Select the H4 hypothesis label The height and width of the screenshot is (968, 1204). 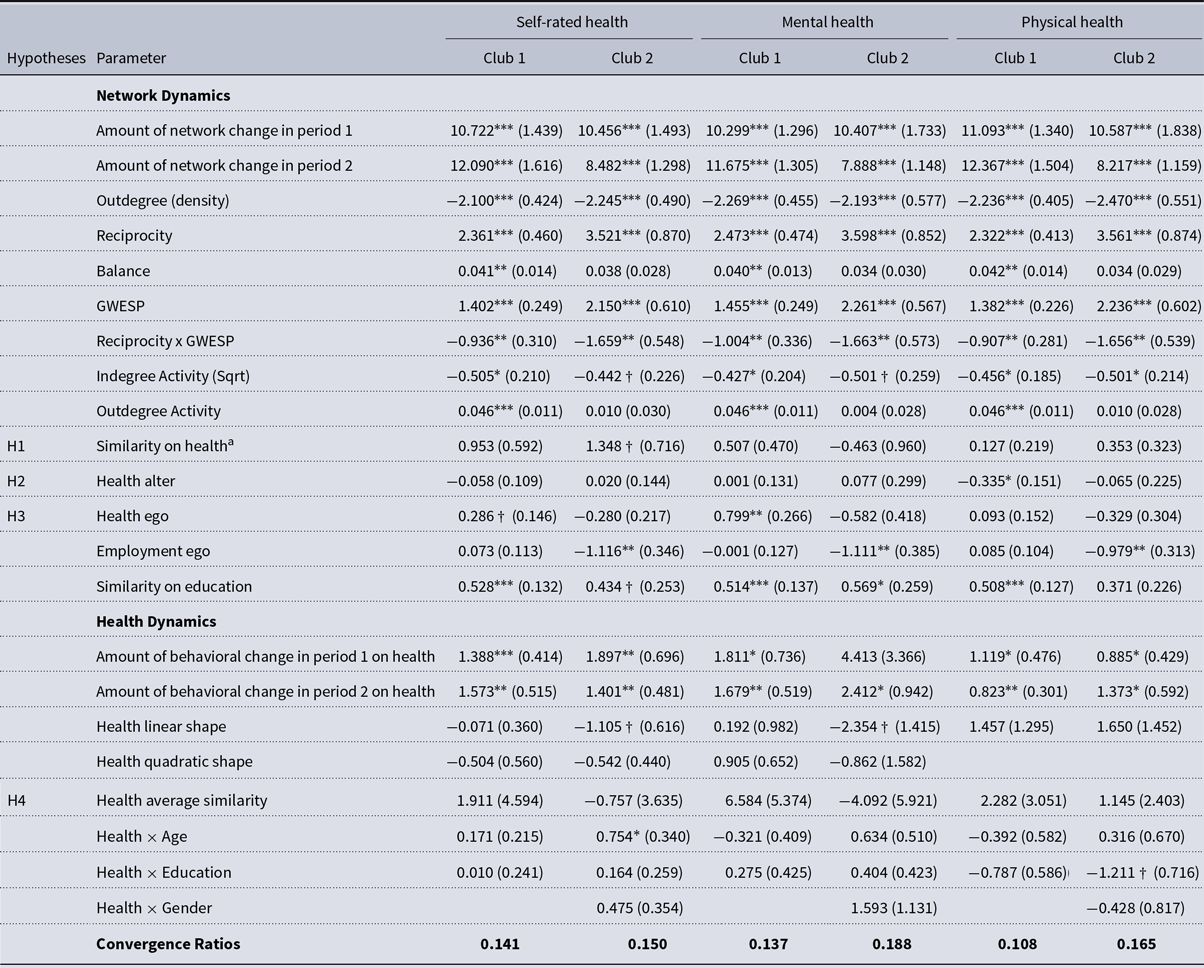coord(17,800)
